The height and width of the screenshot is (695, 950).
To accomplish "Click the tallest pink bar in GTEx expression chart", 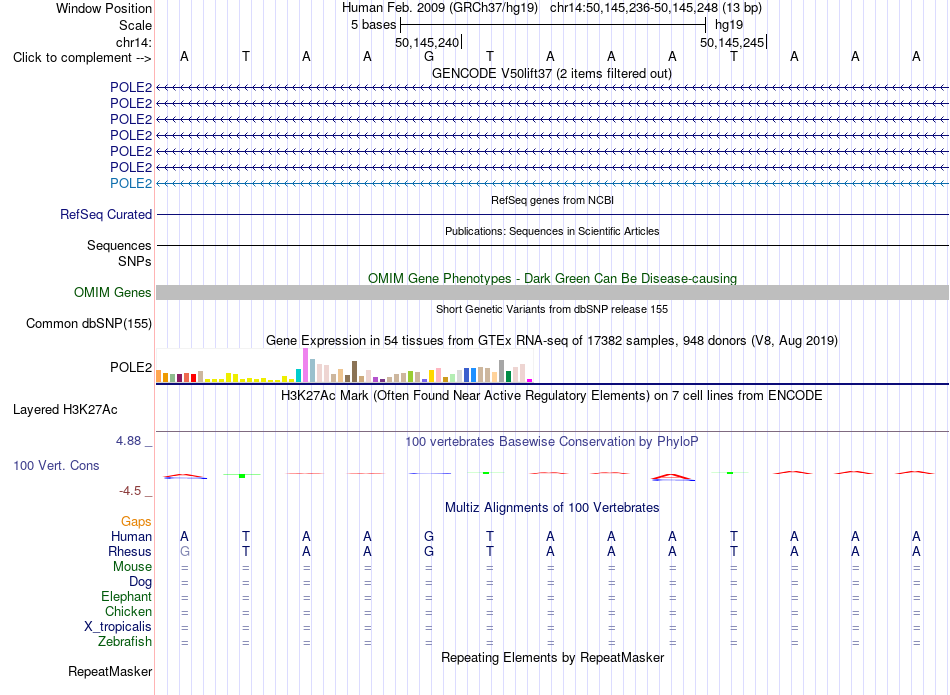I will [x=305, y=365].
